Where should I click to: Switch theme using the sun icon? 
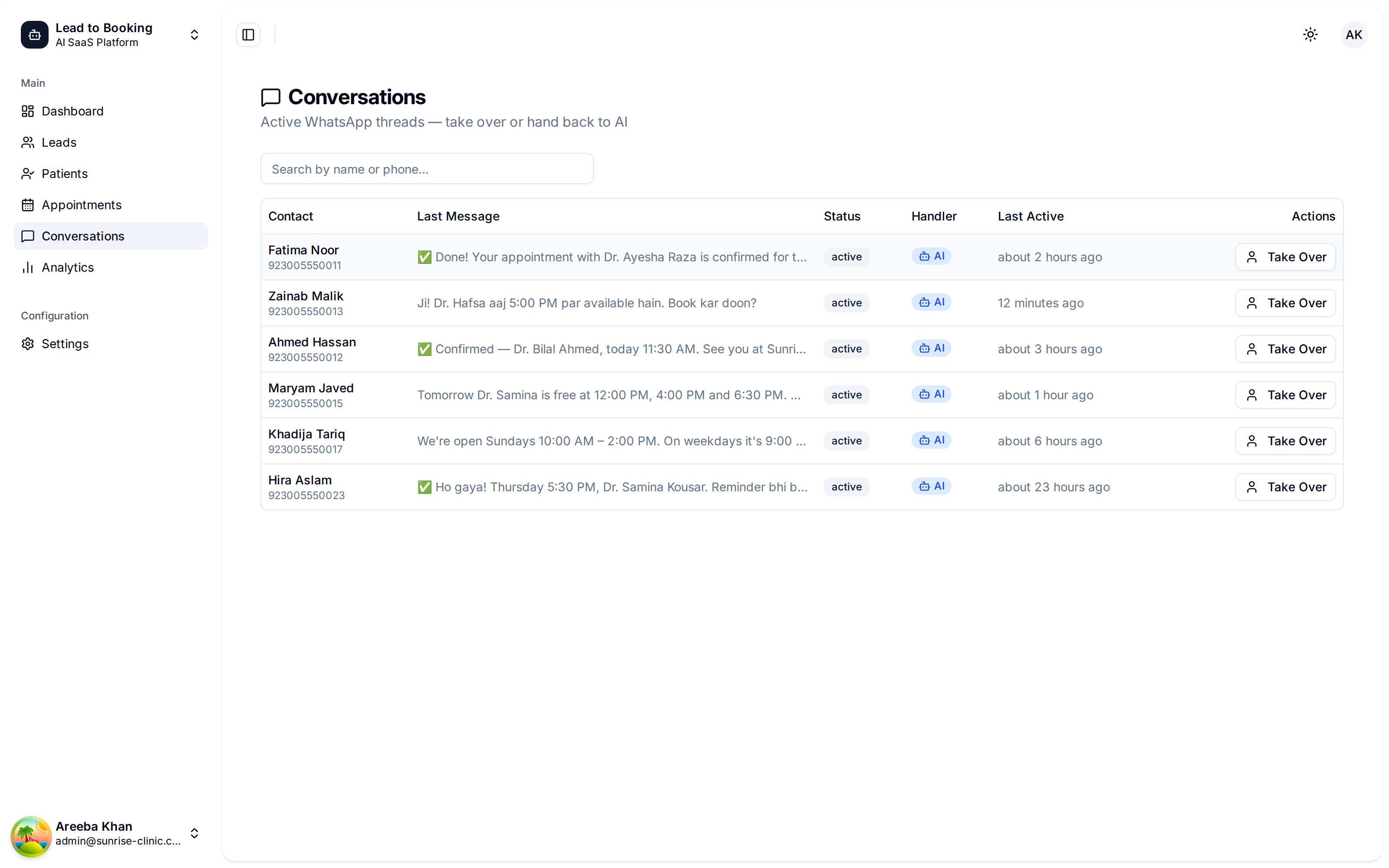[x=1310, y=34]
